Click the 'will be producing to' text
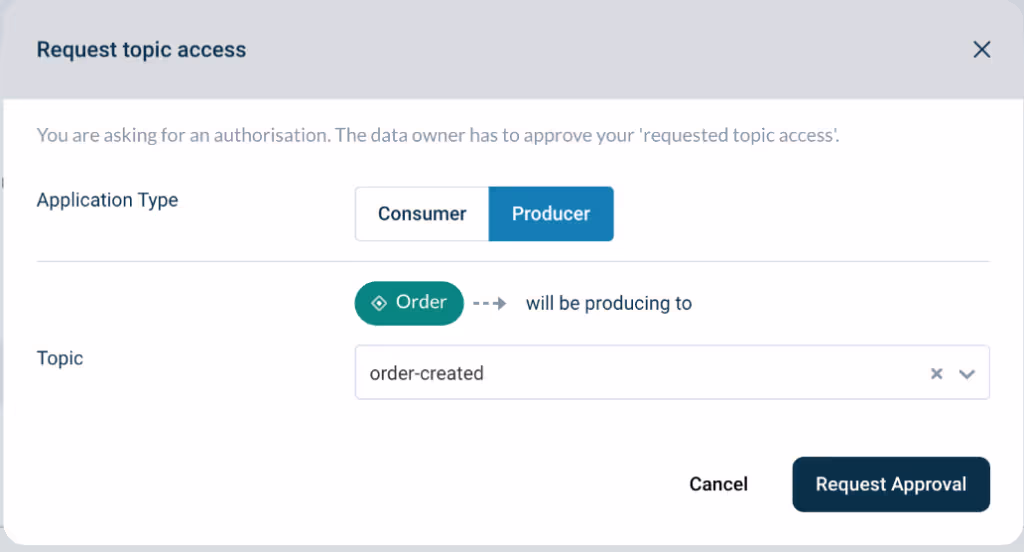Screen dimensions: 1024x552 point(609,303)
